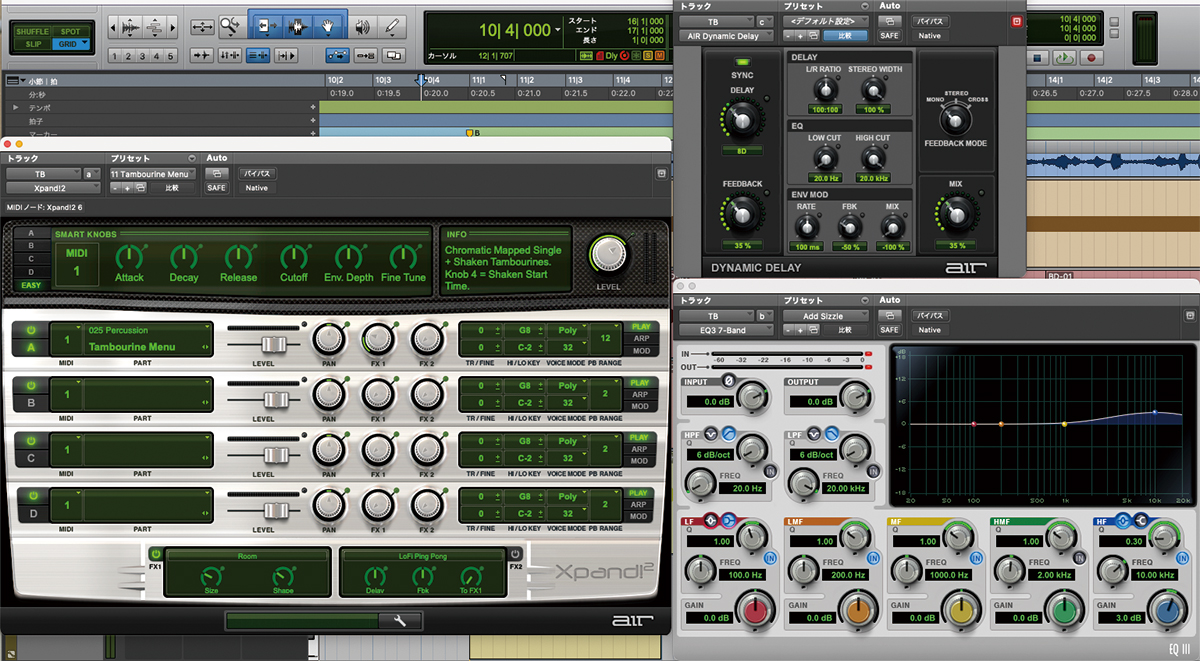Enable SHUFFLE edit mode
The height and width of the screenshot is (661, 1200).
32,31
